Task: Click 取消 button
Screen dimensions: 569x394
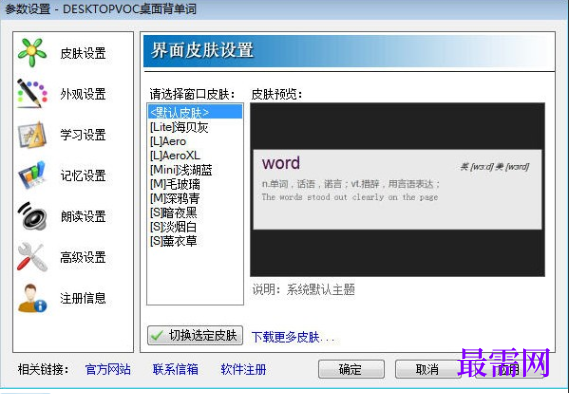Action: tap(427, 369)
